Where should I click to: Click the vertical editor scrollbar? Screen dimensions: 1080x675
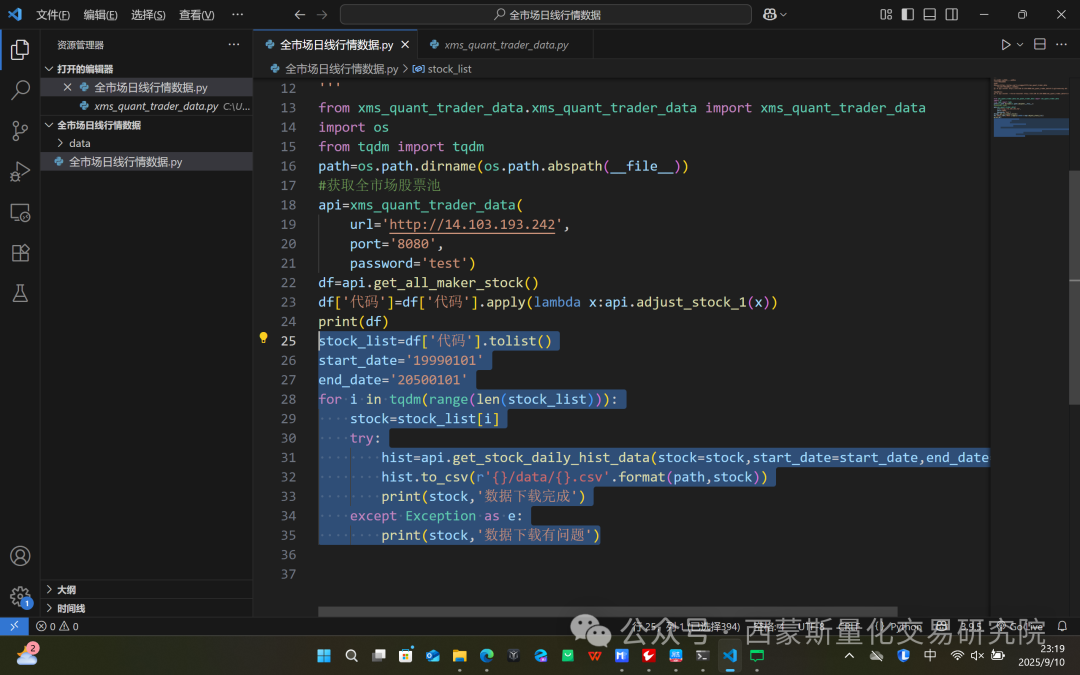(1074, 287)
